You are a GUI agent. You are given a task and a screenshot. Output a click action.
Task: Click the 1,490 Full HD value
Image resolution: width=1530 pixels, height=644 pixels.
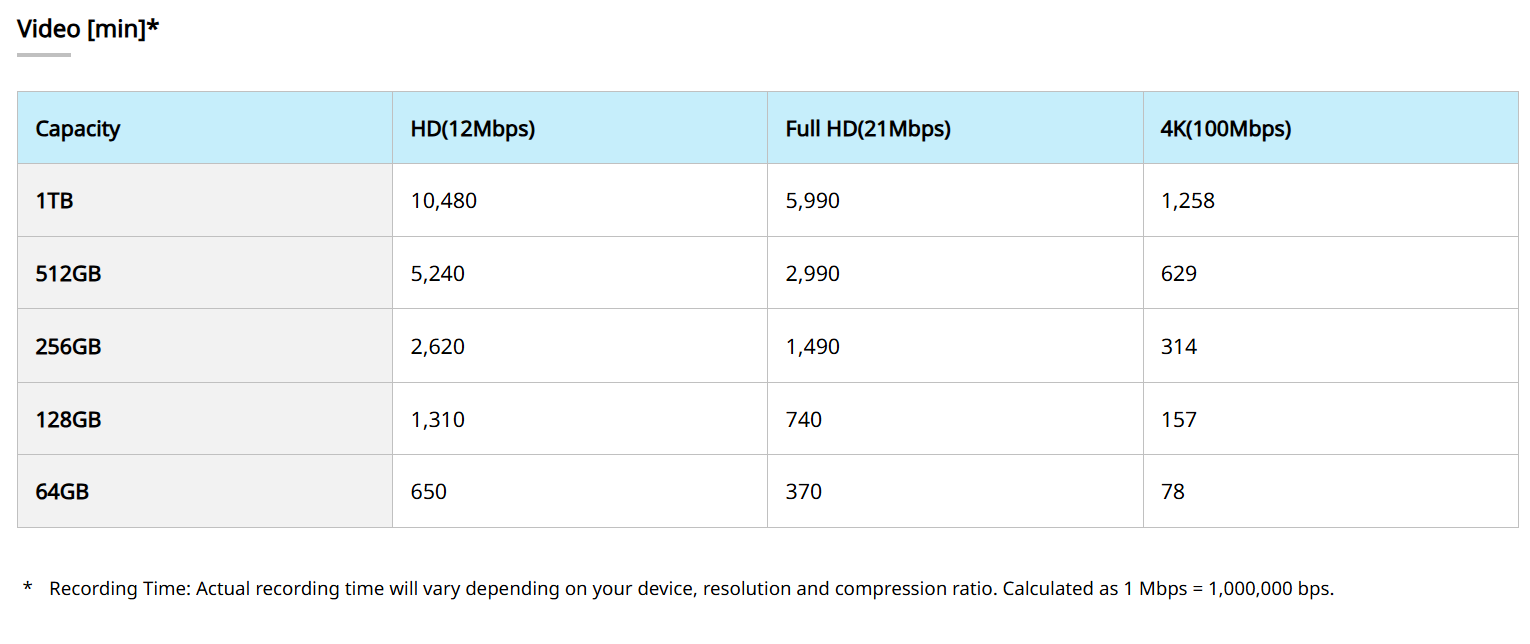[813, 347]
